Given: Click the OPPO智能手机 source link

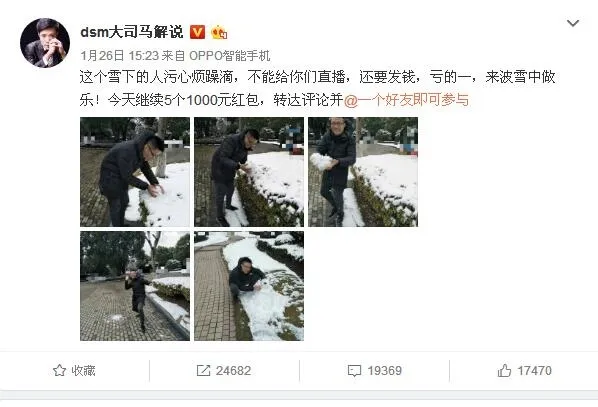Looking at the screenshot, I should (230, 56).
